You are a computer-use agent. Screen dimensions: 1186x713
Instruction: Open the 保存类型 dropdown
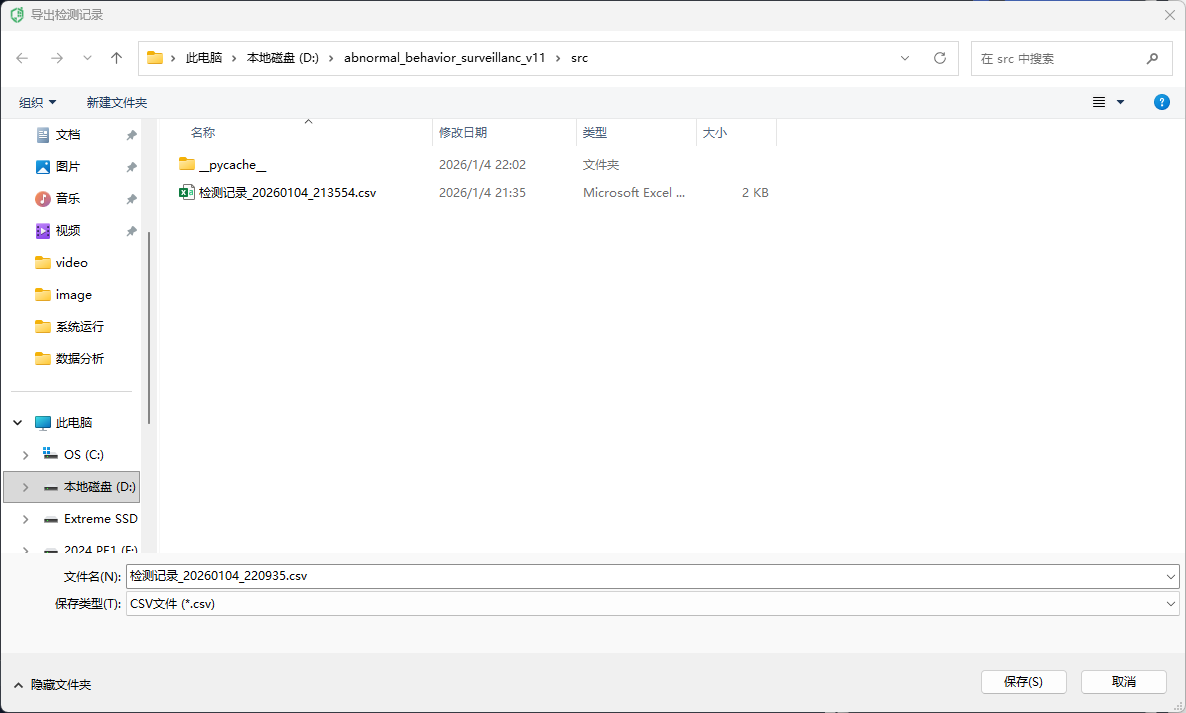click(1171, 604)
